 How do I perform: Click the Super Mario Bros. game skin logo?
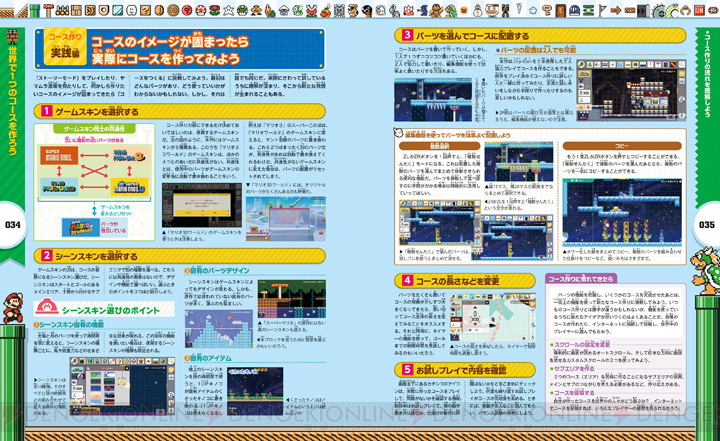click(59, 156)
